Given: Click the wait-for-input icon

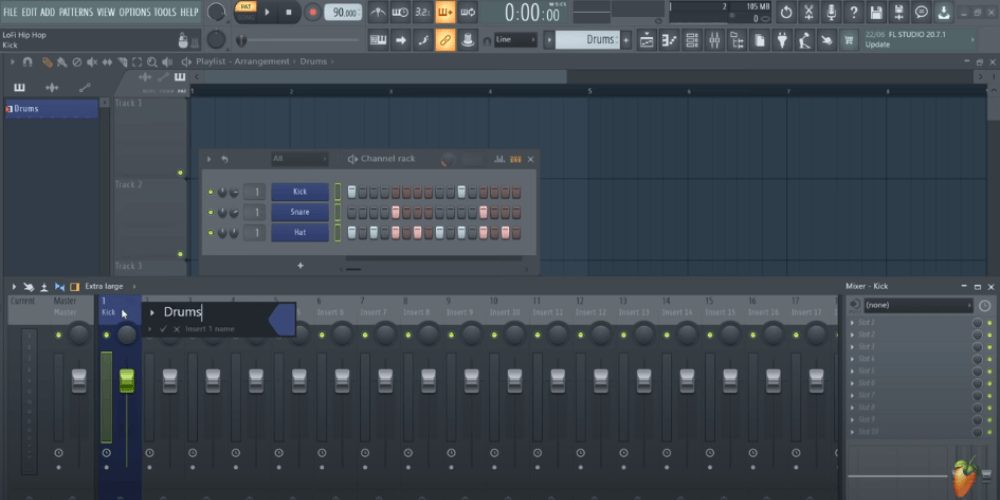Looking at the screenshot, I should tap(401, 11).
